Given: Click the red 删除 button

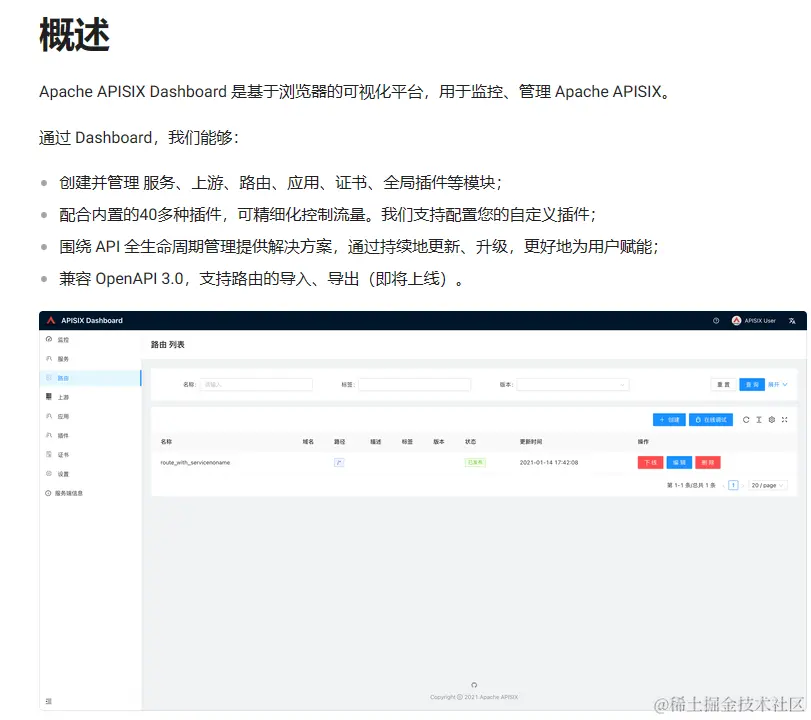Looking at the screenshot, I should tap(708, 462).
